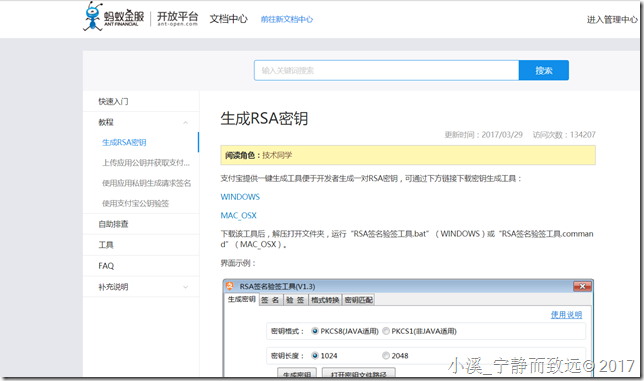The width and height of the screenshot is (644, 381).
Task: Close the RSA签名验签工具 window
Action: tap(582, 286)
